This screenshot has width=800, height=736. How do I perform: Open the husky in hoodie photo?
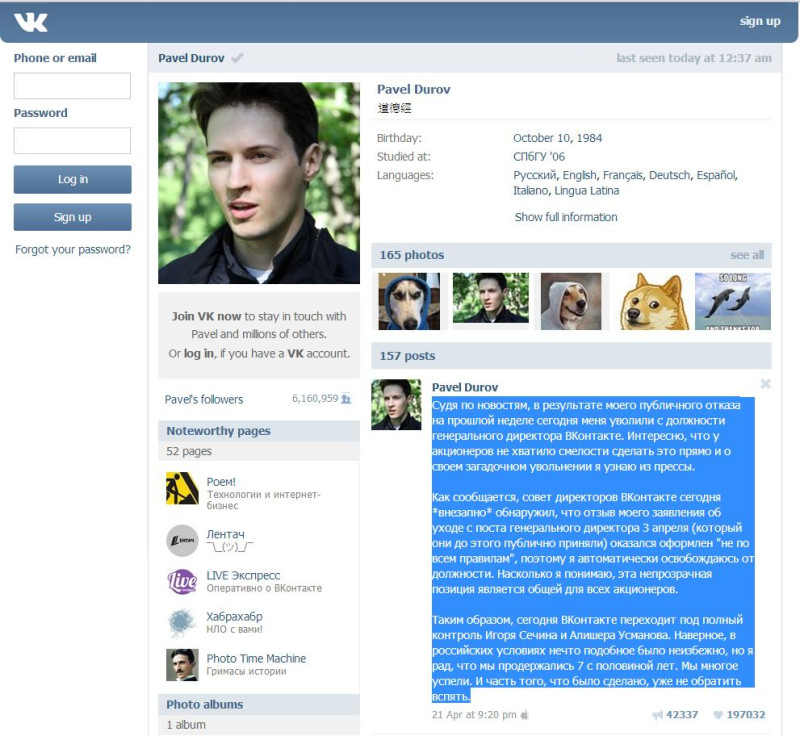pos(409,301)
